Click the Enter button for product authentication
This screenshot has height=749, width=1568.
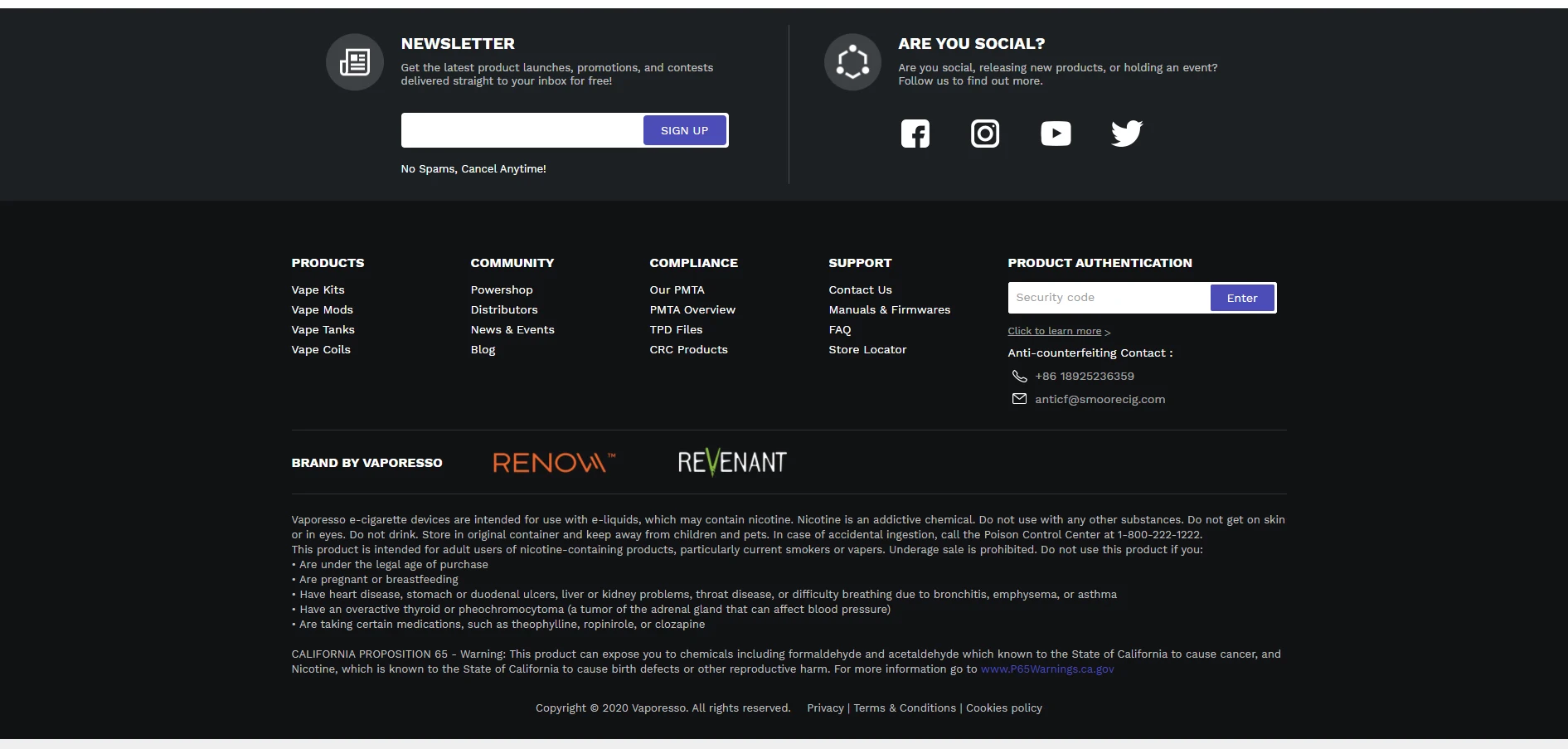(1242, 298)
